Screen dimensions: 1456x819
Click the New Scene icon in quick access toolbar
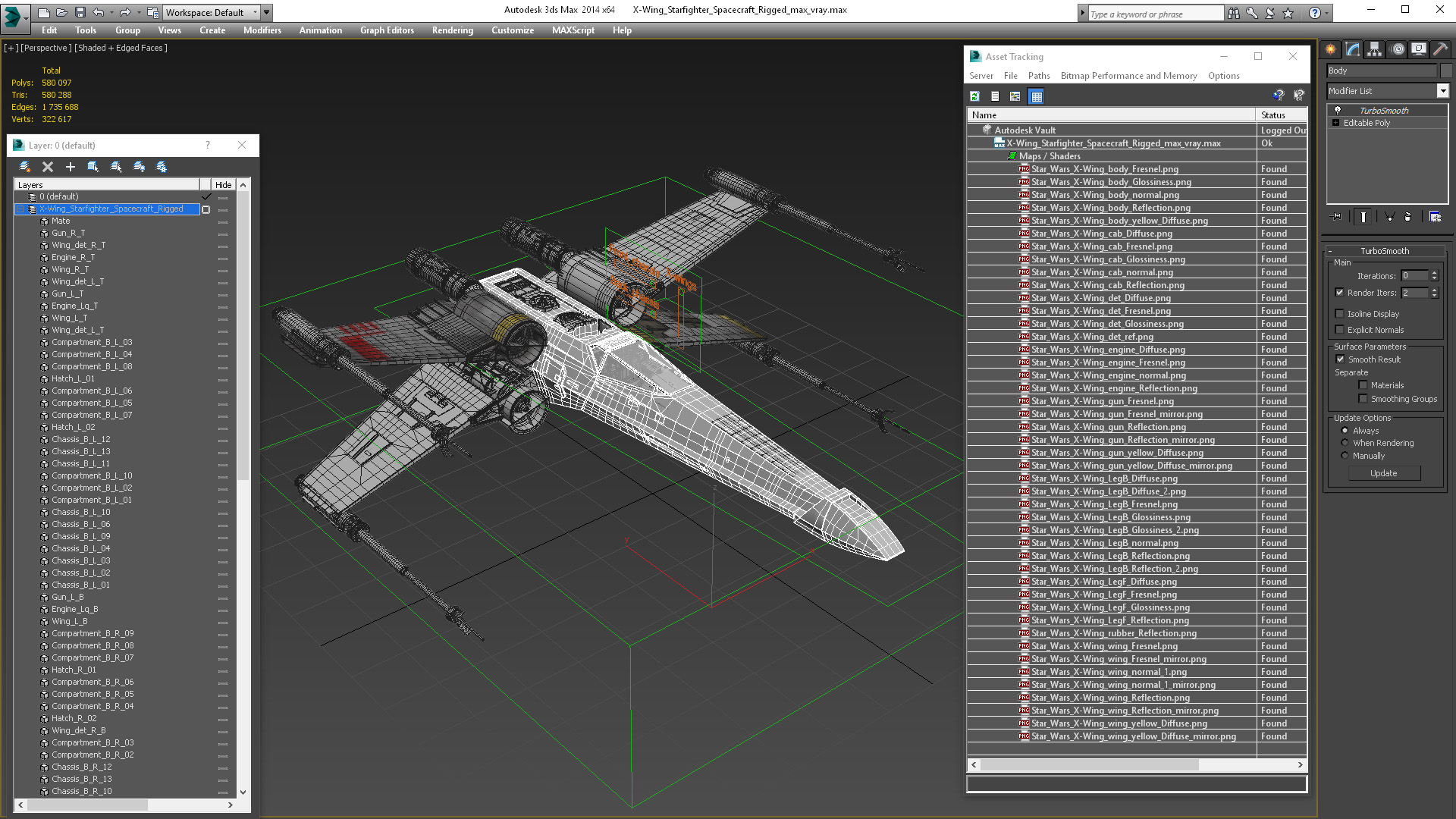[43, 12]
